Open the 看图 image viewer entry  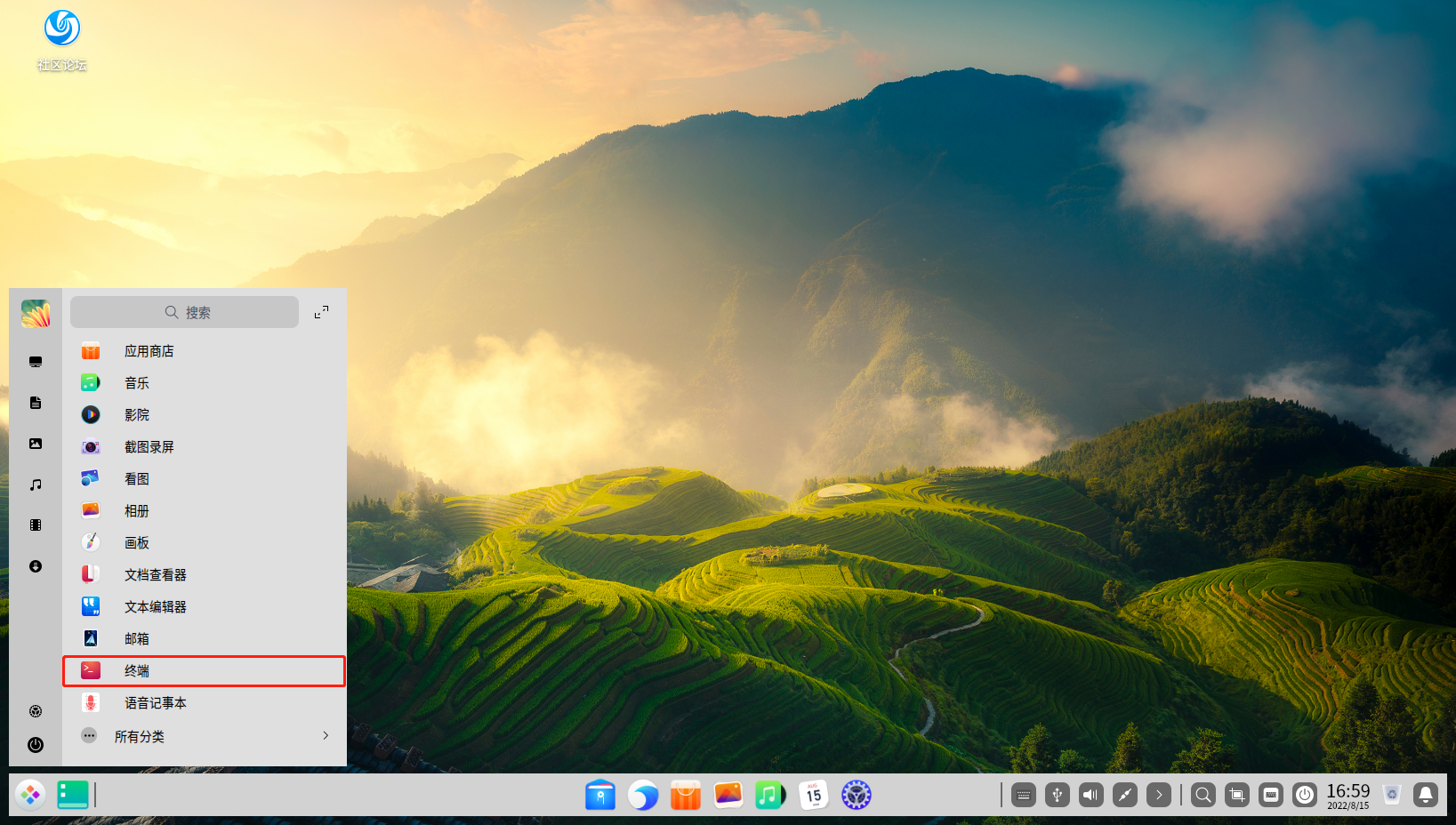(204, 479)
